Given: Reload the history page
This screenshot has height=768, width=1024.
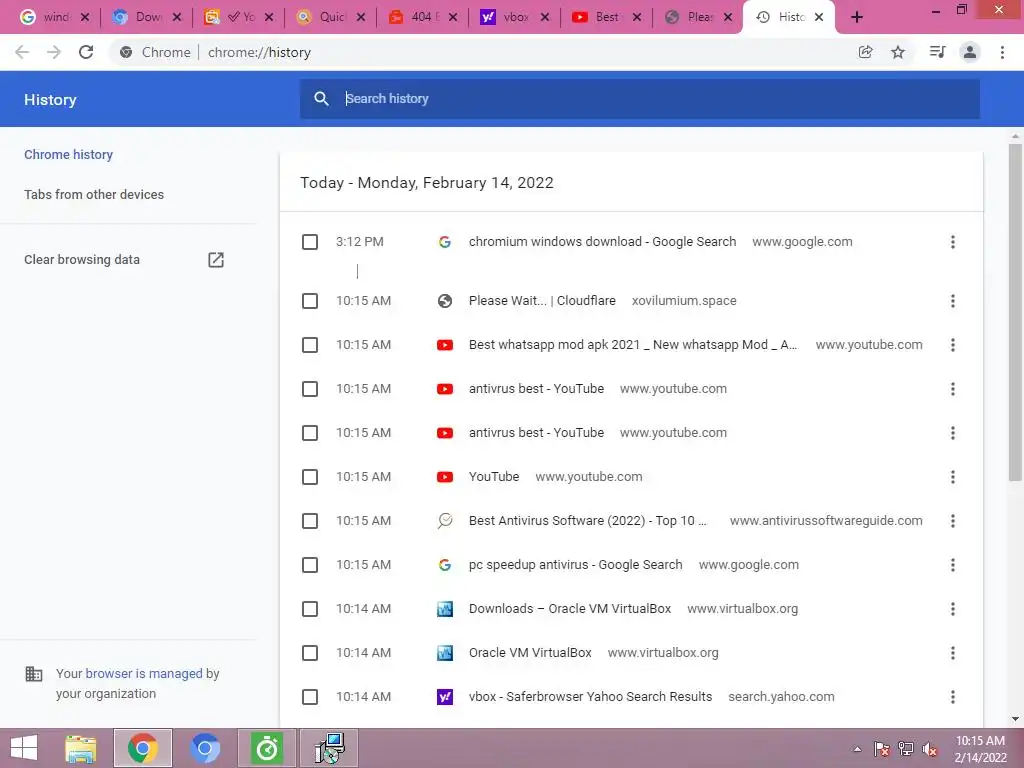Looking at the screenshot, I should 86,52.
